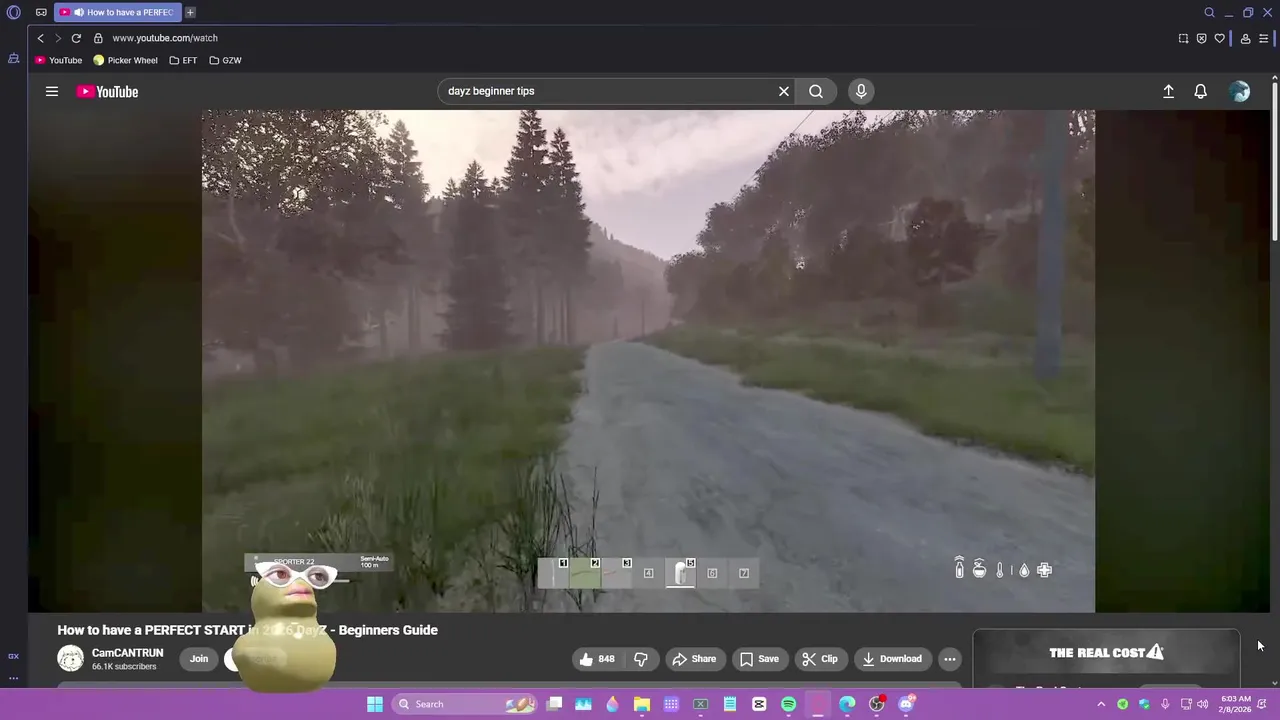Switch to the 'How to have a PERFEC' tab
The height and width of the screenshot is (720, 1280).
click(117, 12)
